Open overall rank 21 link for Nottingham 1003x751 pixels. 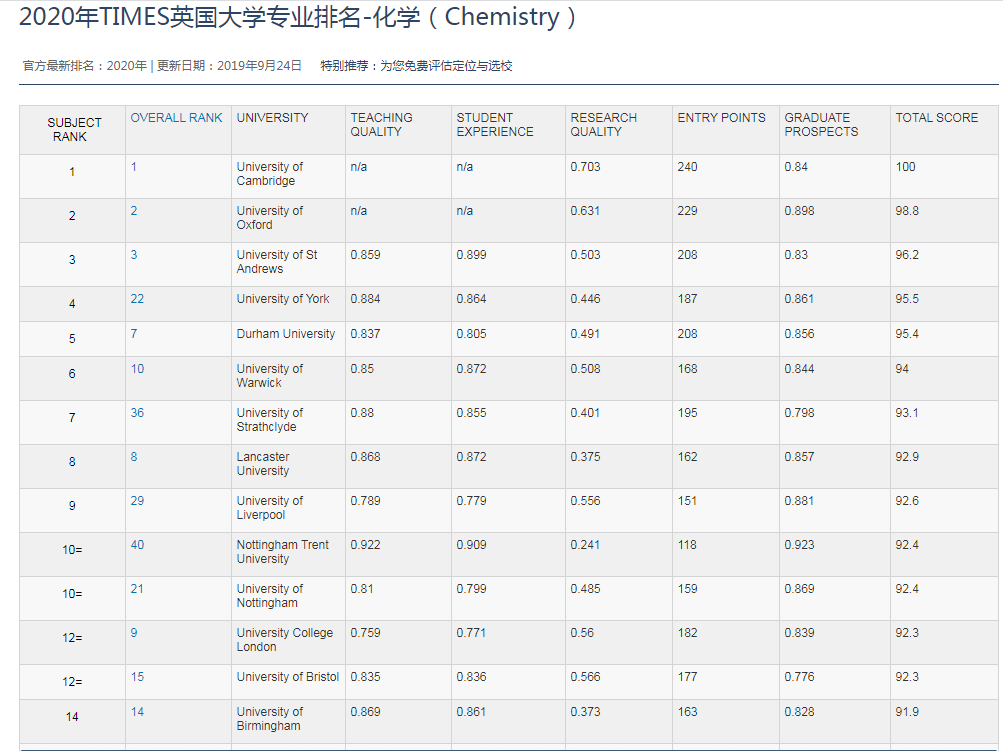[137, 589]
